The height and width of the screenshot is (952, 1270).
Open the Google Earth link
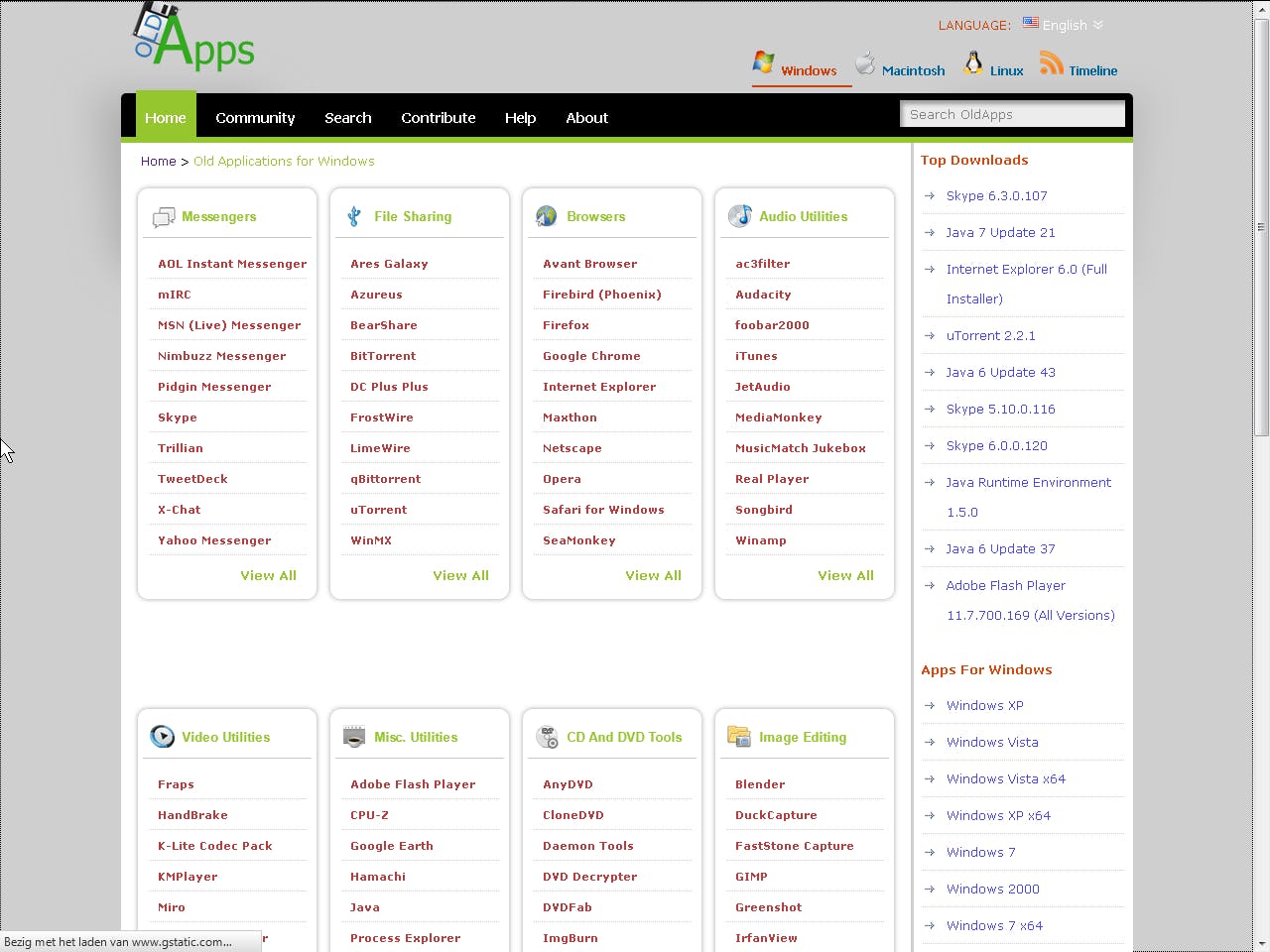coord(392,846)
